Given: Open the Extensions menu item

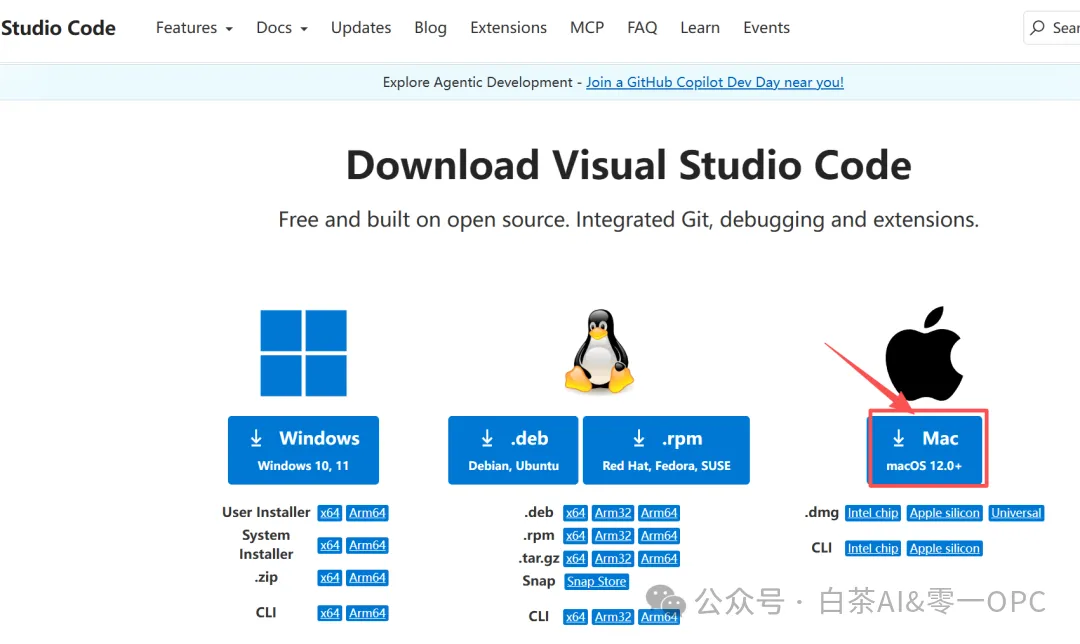Looking at the screenshot, I should [508, 28].
